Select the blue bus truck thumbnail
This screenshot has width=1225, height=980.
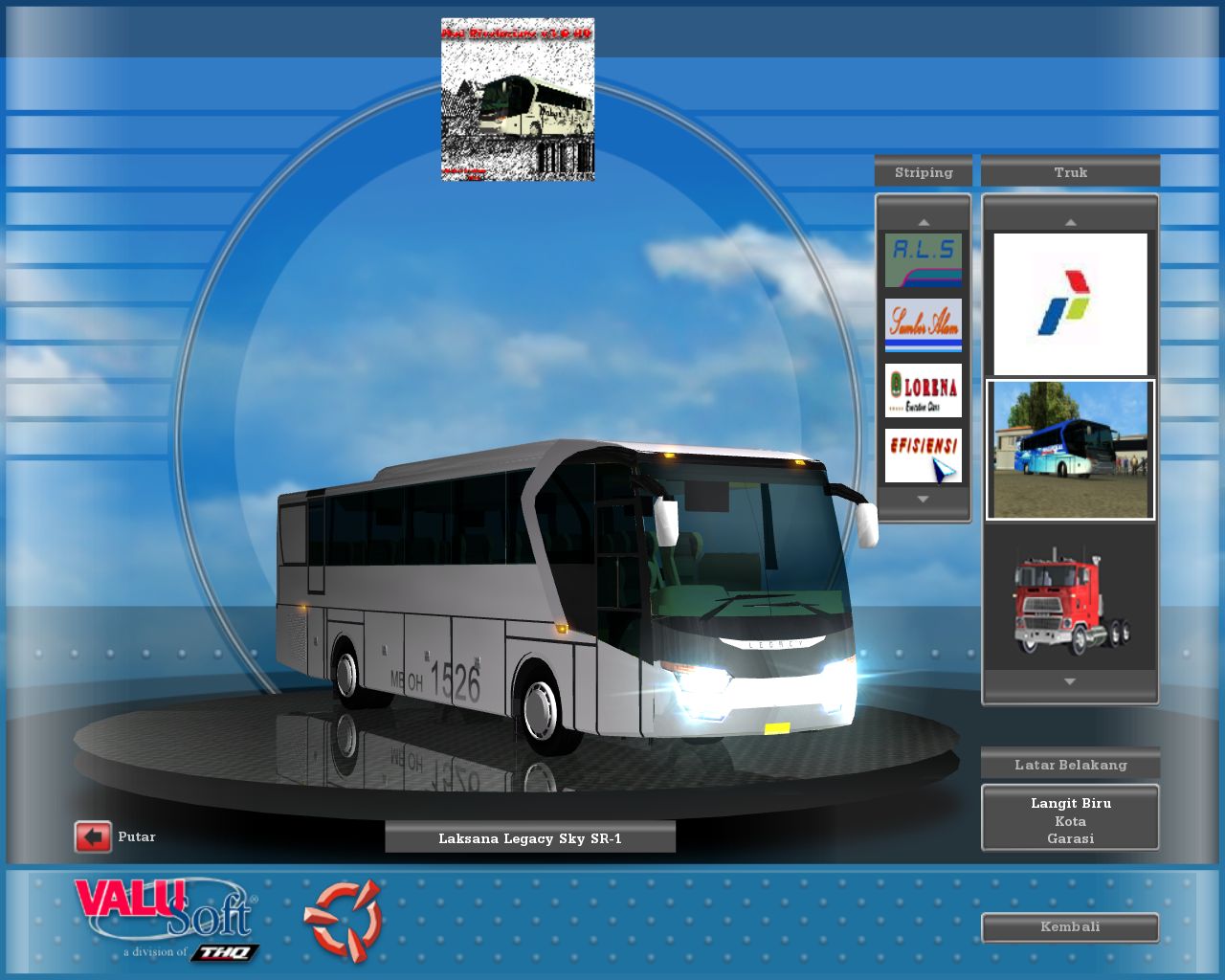tap(1070, 450)
